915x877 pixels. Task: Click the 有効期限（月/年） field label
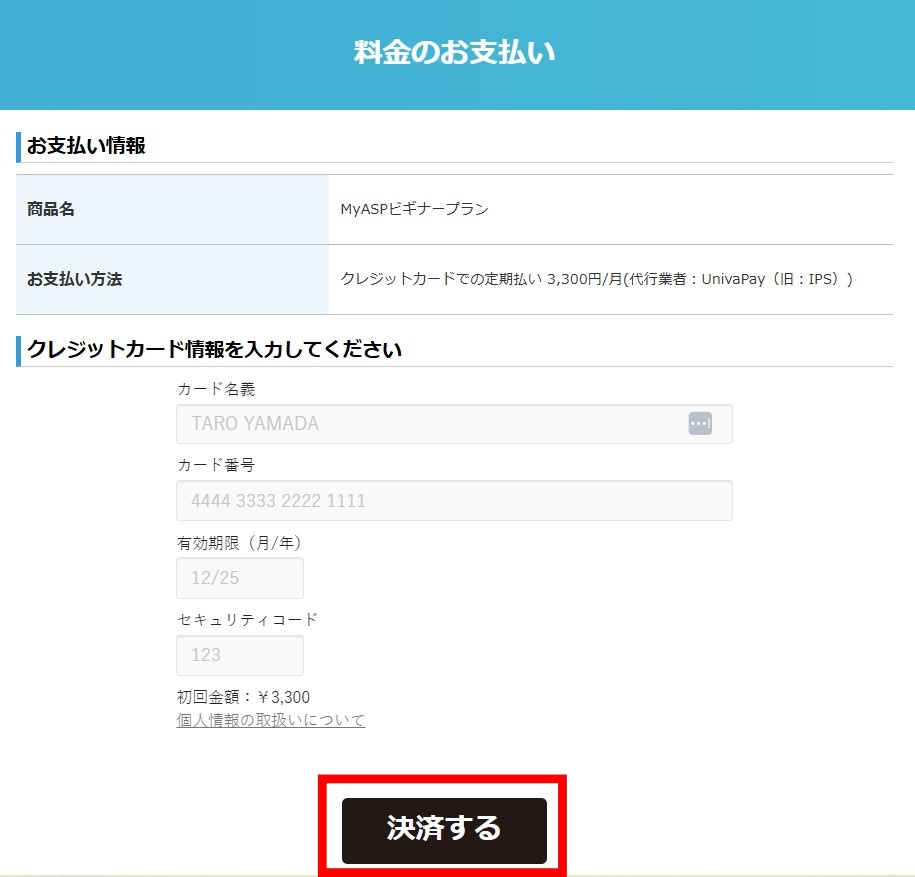click(x=239, y=543)
